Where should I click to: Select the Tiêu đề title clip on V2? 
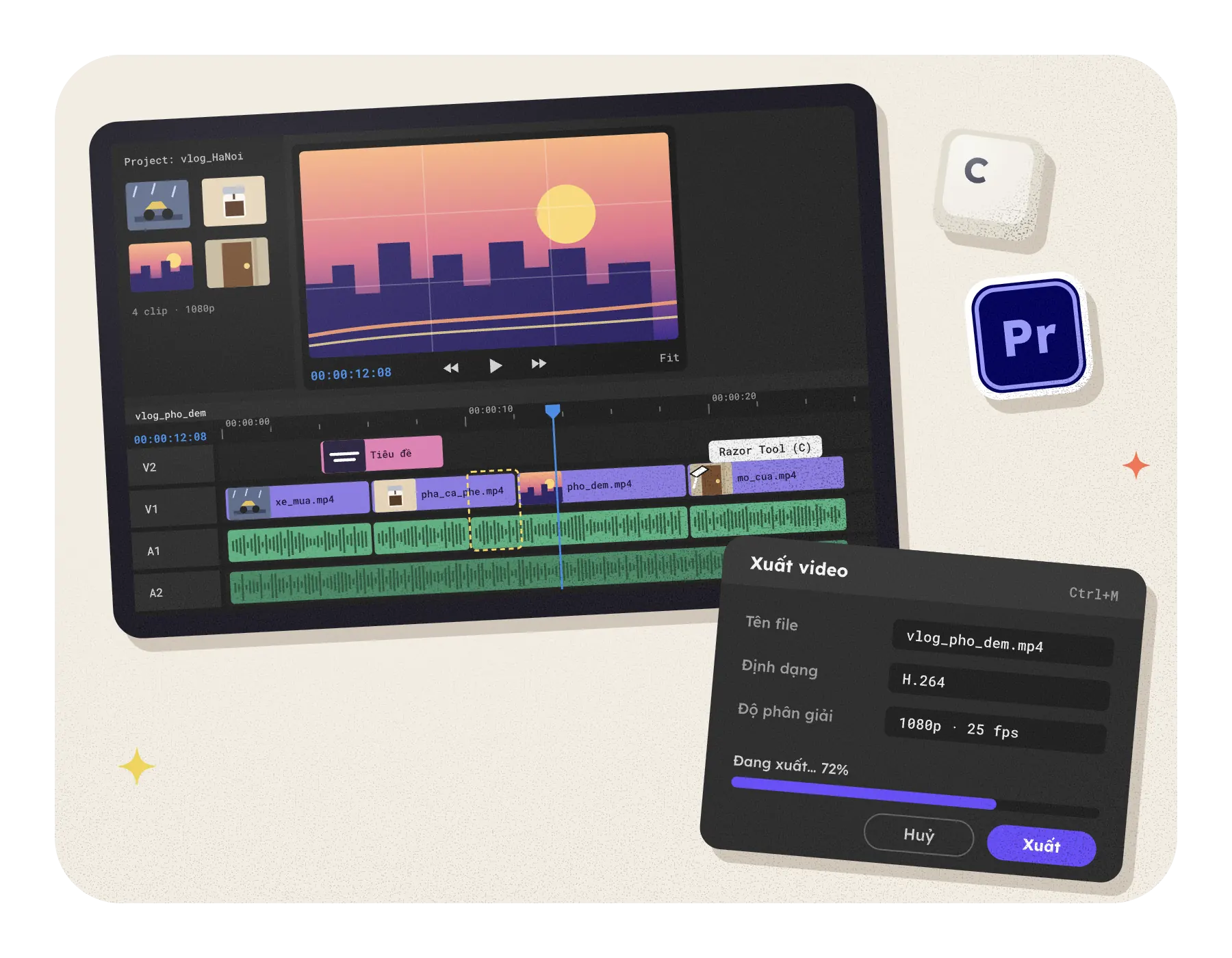(x=382, y=454)
